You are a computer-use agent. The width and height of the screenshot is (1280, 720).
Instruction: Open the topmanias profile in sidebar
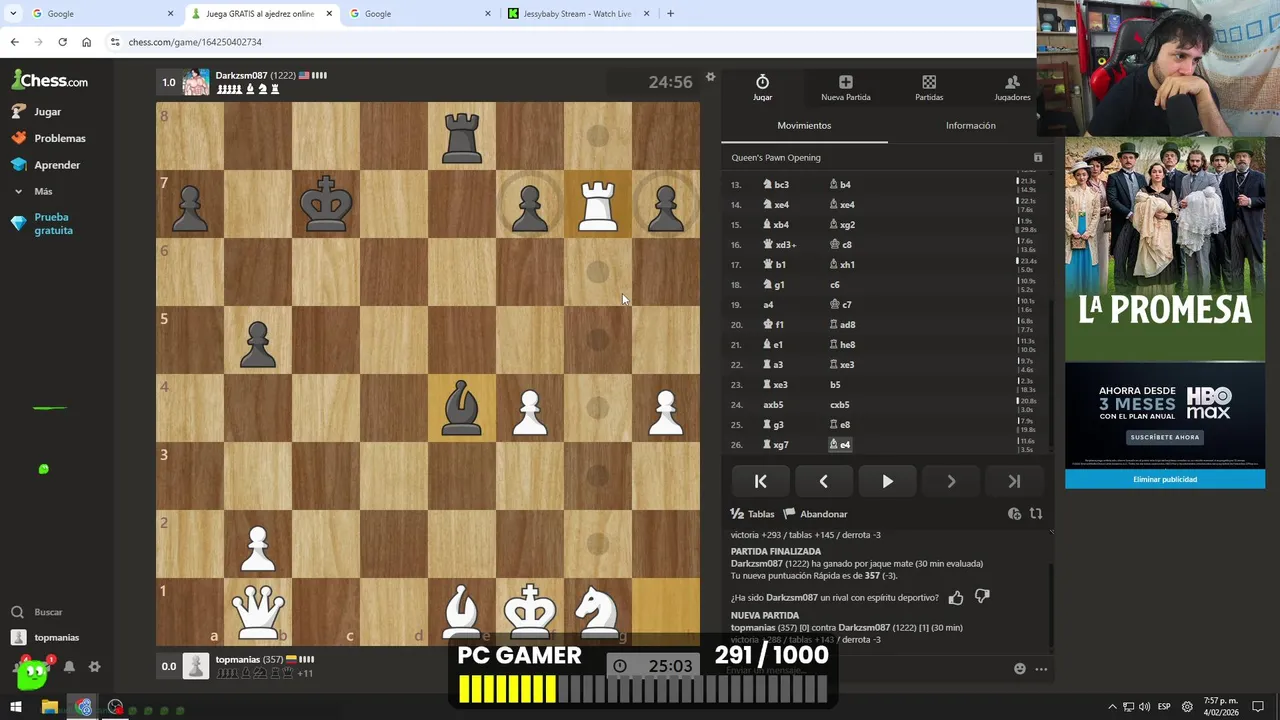coord(46,638)
